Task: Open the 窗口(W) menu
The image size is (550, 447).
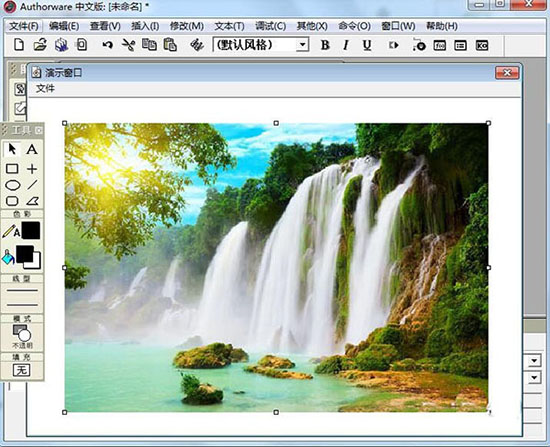Action: 398,26
